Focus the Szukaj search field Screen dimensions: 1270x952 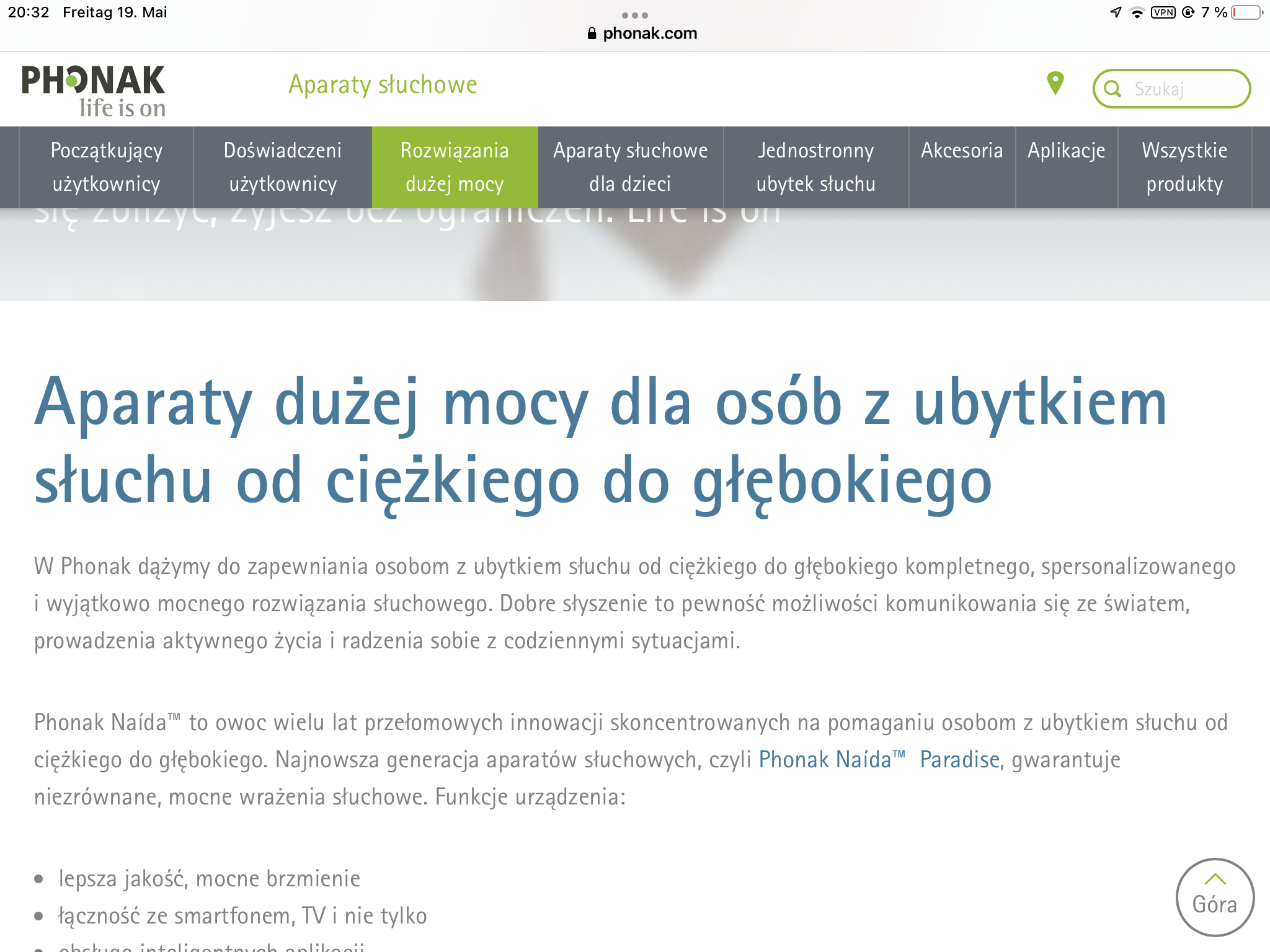click(1171, 89)
